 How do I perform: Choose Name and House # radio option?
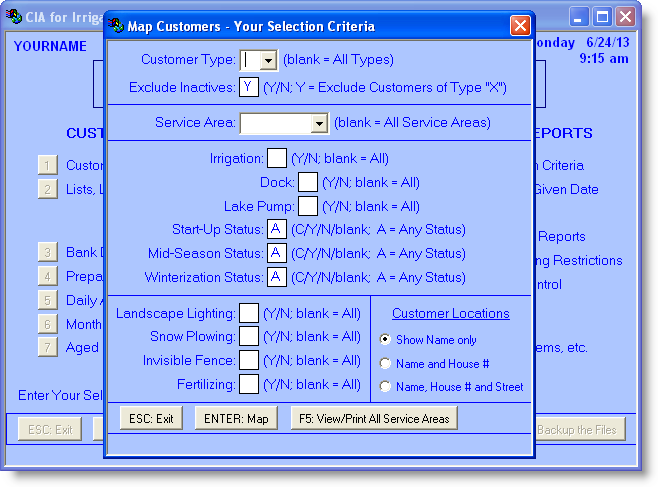click(x=386, y=363)
